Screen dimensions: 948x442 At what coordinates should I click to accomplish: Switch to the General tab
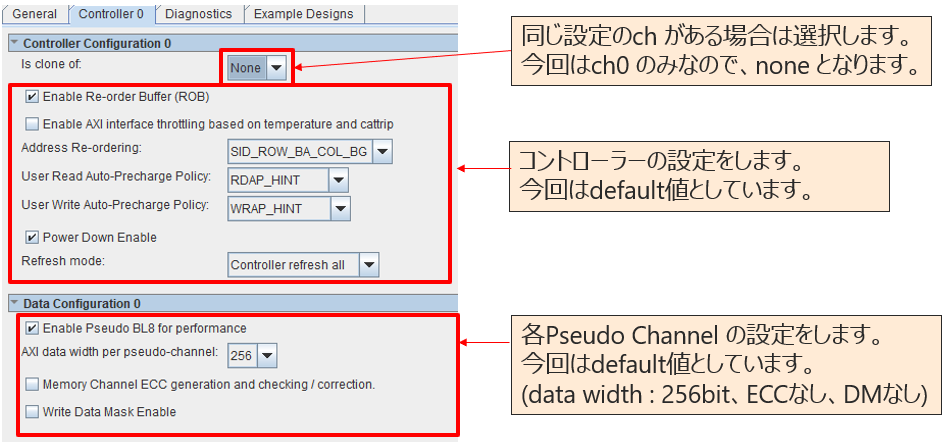tap(33, 14)
